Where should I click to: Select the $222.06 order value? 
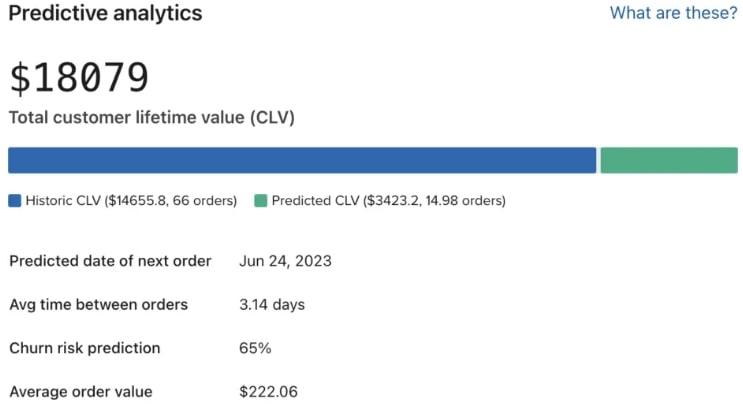268,392
